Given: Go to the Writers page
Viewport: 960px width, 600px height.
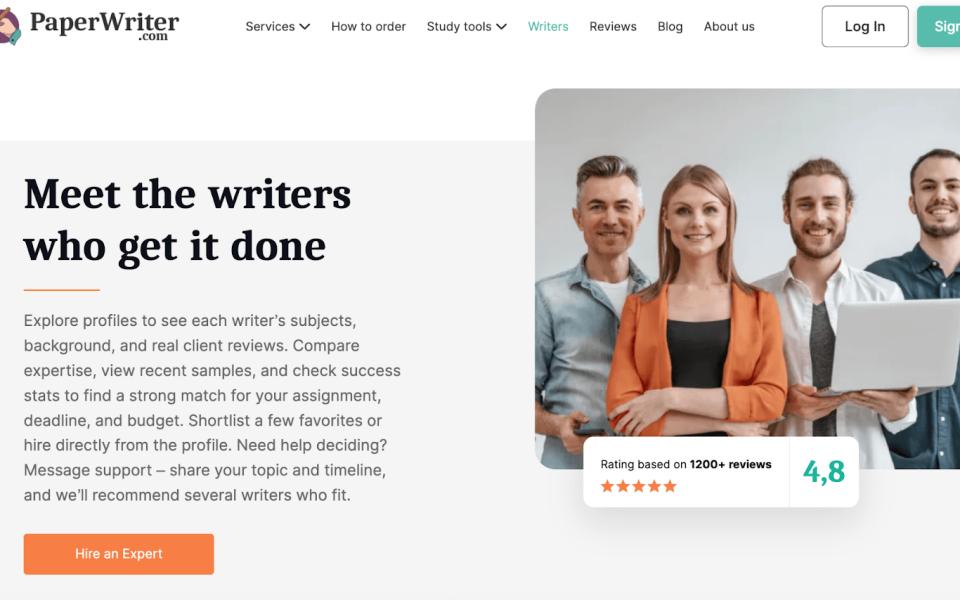Looking at the screenshot, I should point(548,26).
